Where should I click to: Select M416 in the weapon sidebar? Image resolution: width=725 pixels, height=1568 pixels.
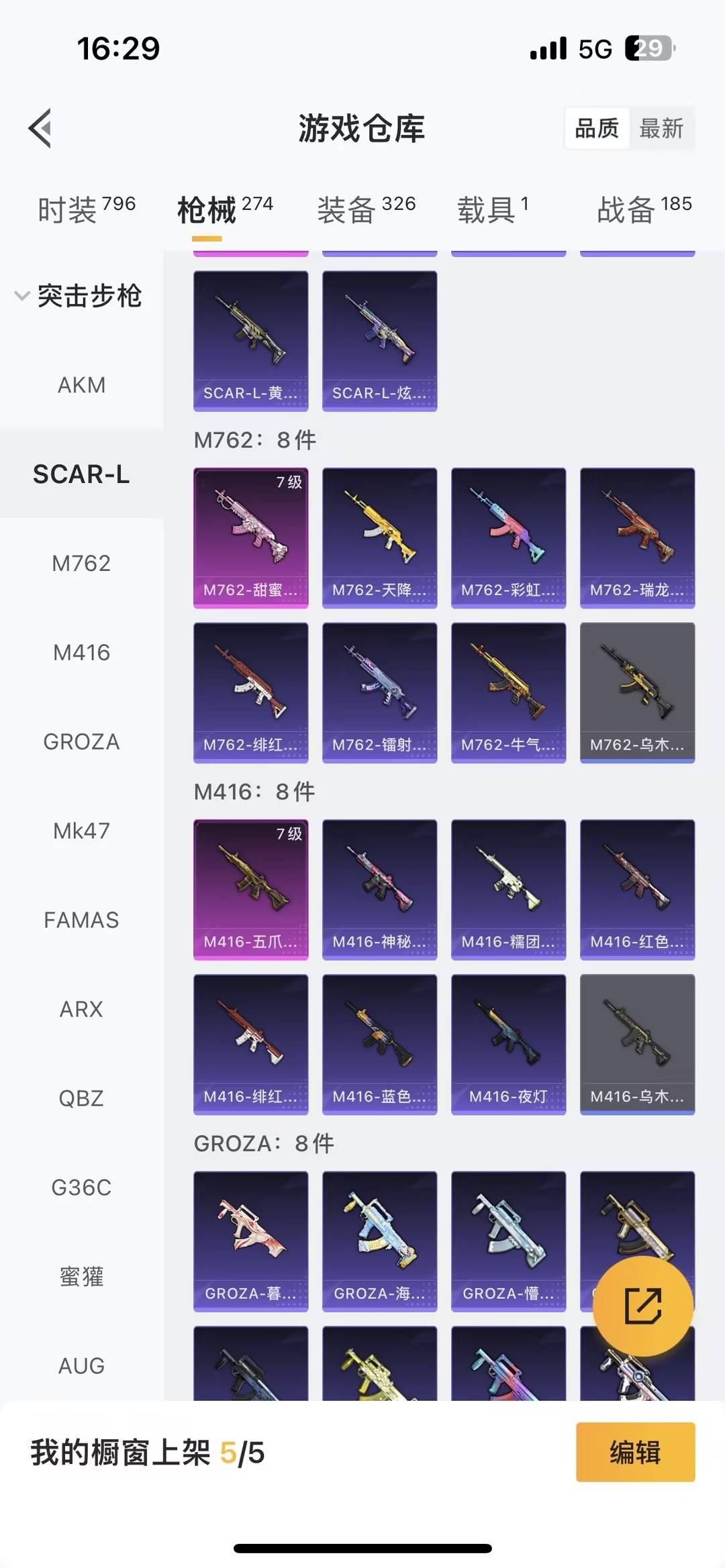point(81,652)
